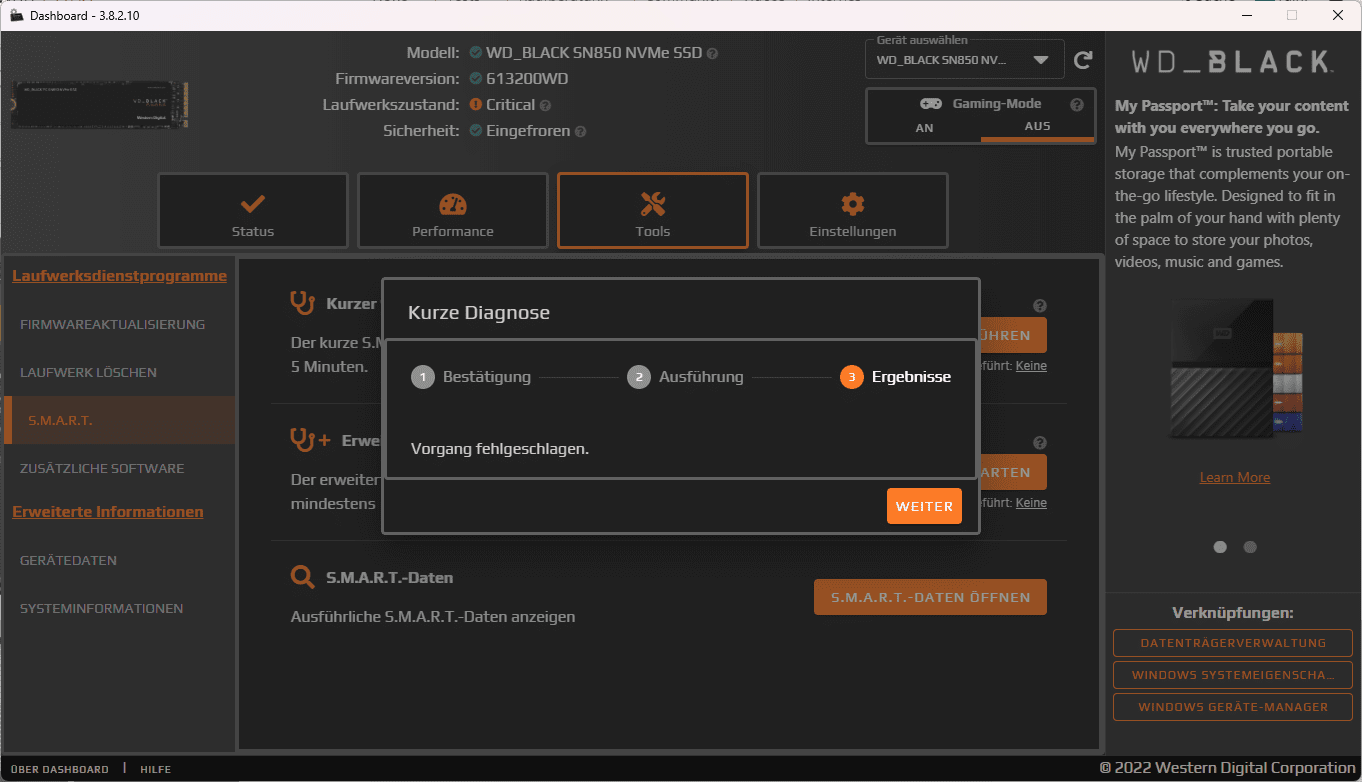1362x782 pixels.
Task: Click step 3 Ergebnisse in the wizard
Action: coord(896,377)
